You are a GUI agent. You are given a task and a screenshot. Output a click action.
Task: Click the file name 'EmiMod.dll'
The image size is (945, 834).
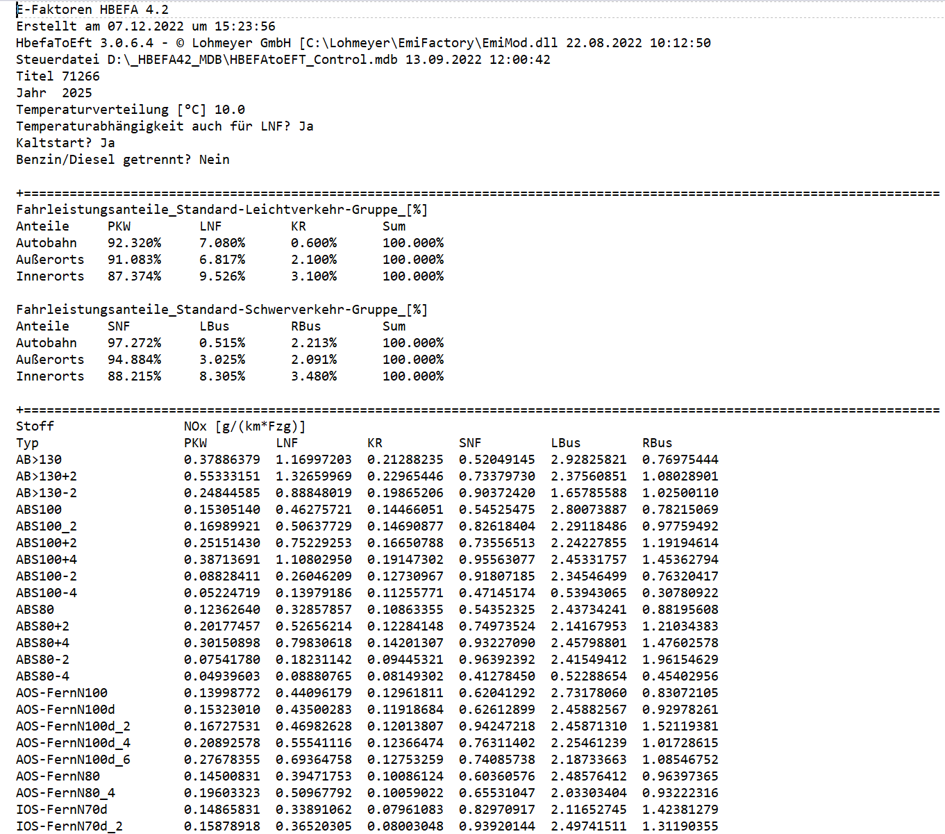click(x=520, y=43)
